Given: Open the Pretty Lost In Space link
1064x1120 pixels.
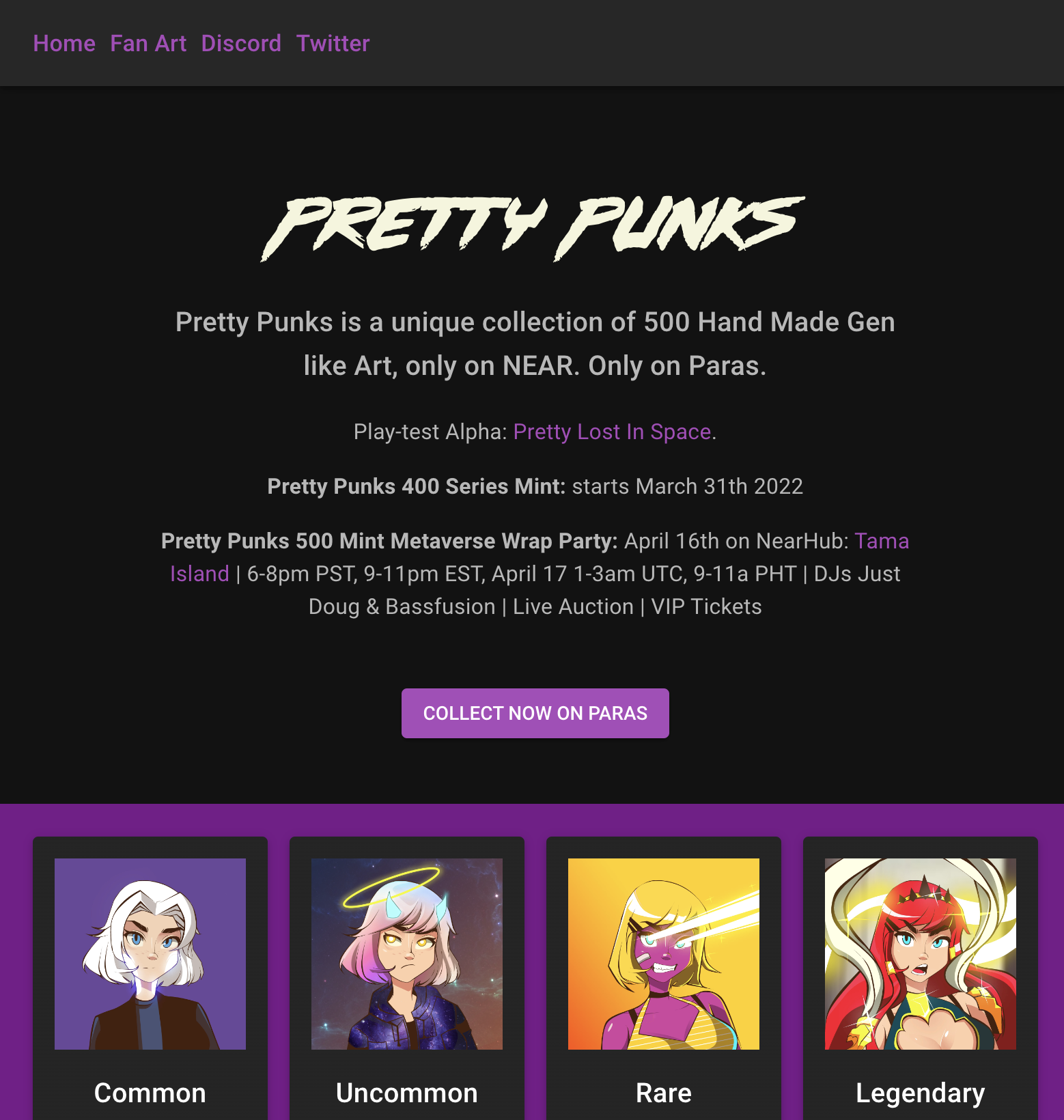Looking at the screenshot, I should [612, 432].
